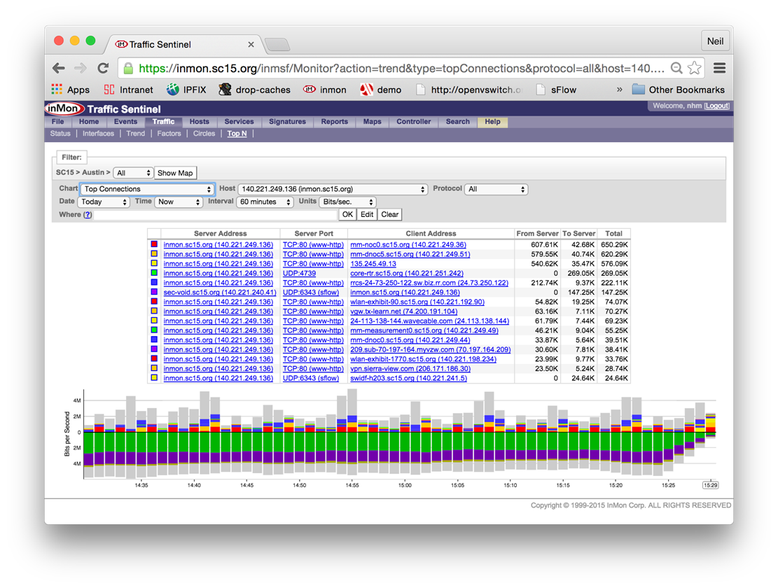Open the Chrome hamburger menu
778x588 pixels.
click(719, 68)
